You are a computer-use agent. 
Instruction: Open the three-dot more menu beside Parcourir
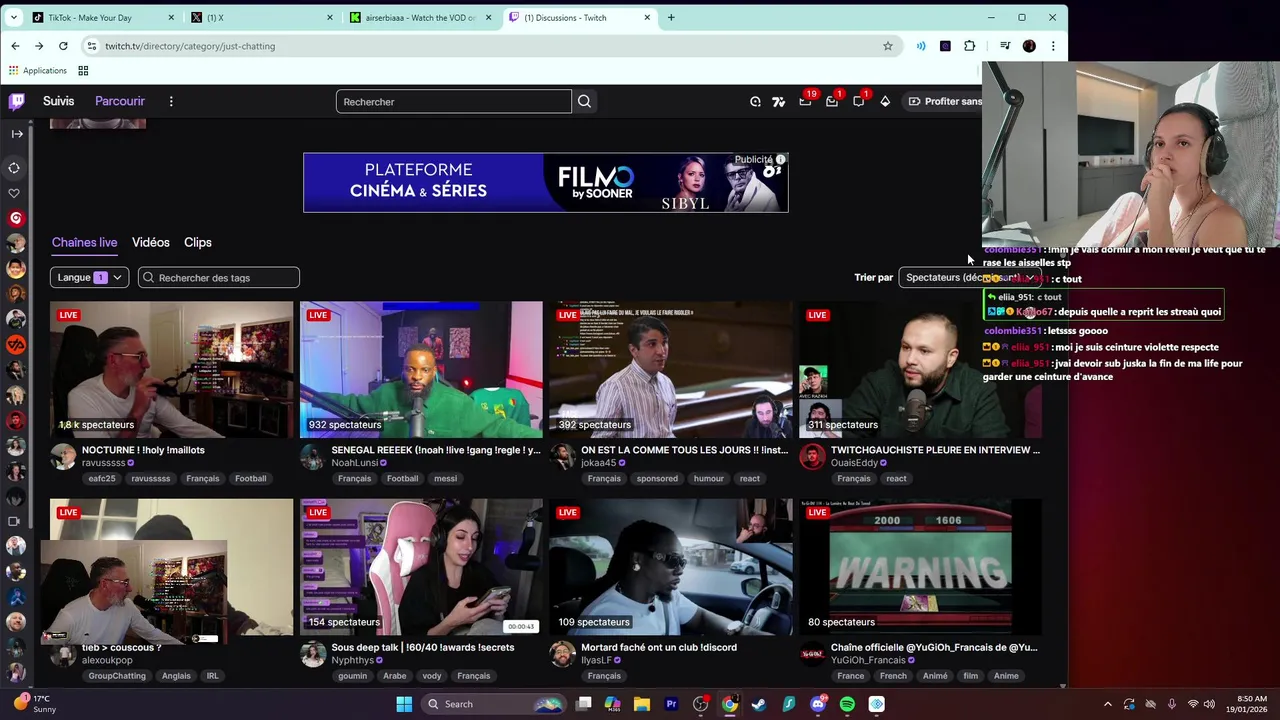click(x=171, y=101)
